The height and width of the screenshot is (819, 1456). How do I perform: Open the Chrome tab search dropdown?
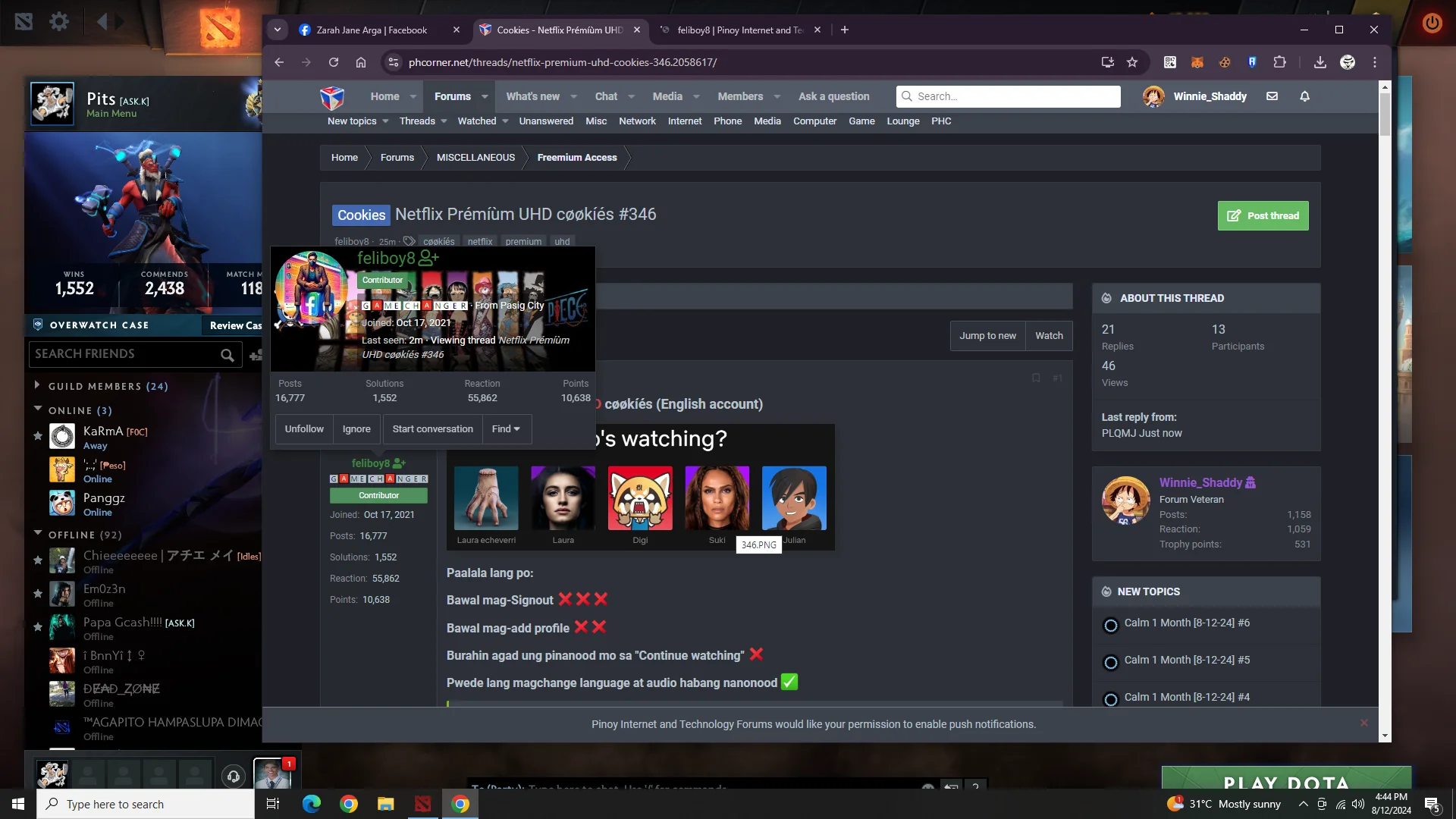click(x=278, y=30)
